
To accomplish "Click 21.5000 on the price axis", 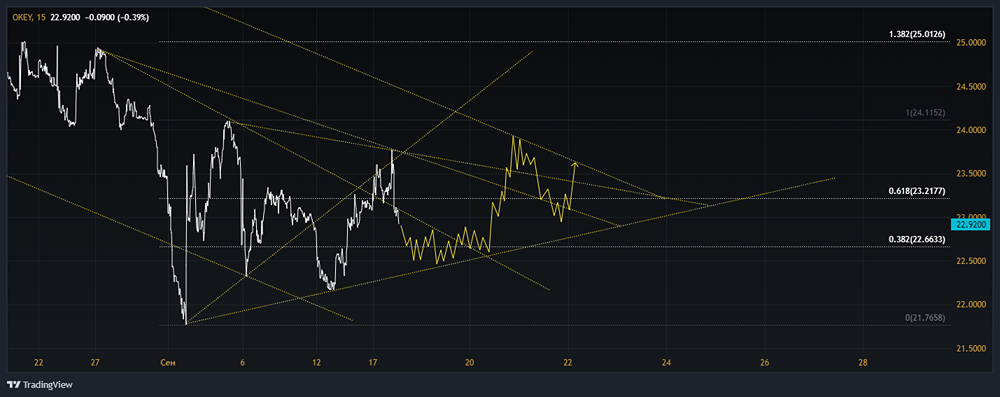I will (970, 348).
